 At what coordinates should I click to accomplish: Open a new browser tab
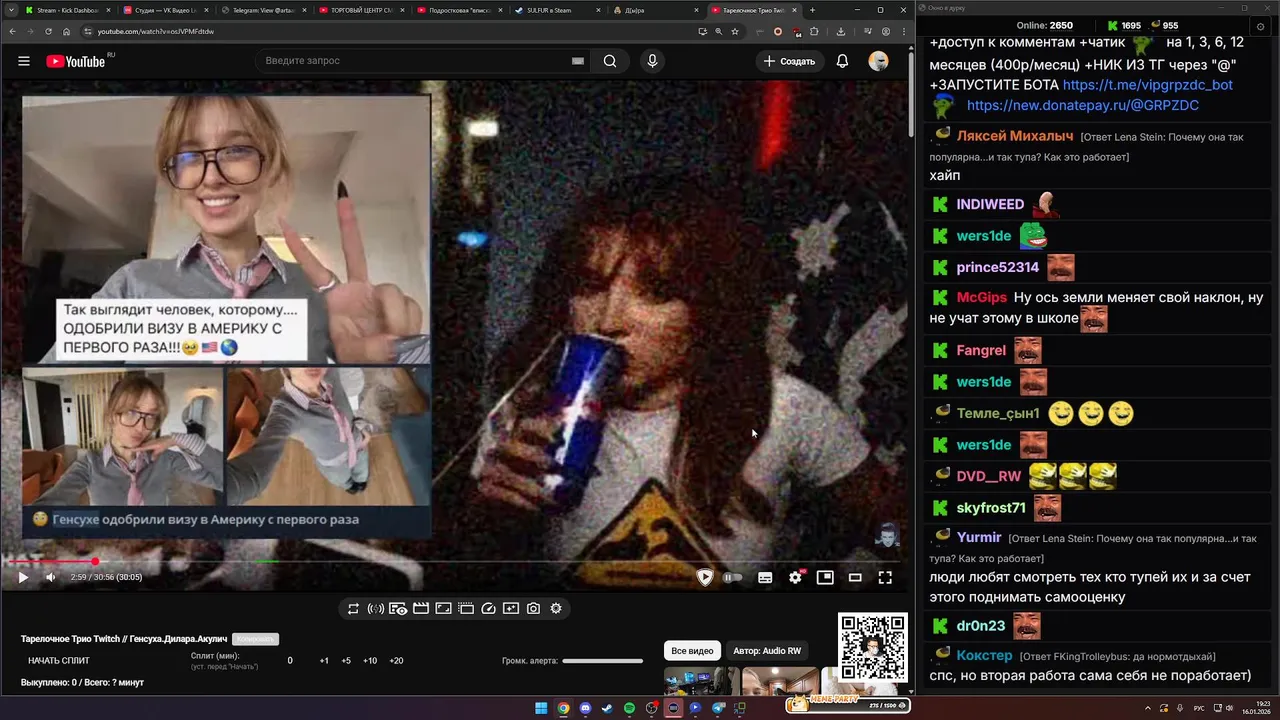point(812,10)
